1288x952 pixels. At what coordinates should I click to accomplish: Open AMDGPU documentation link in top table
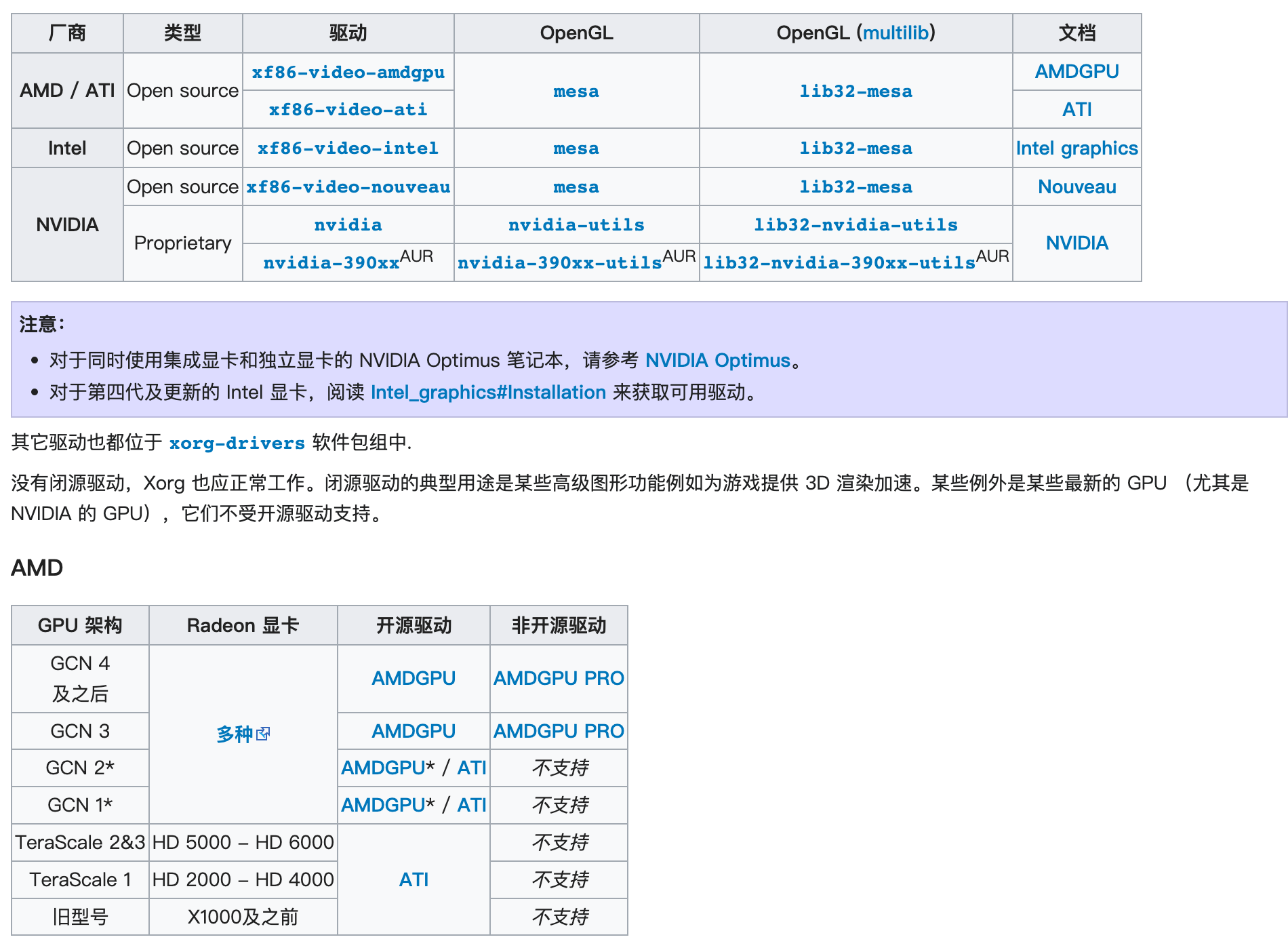pyautogui.click(x=1076, y=71)
